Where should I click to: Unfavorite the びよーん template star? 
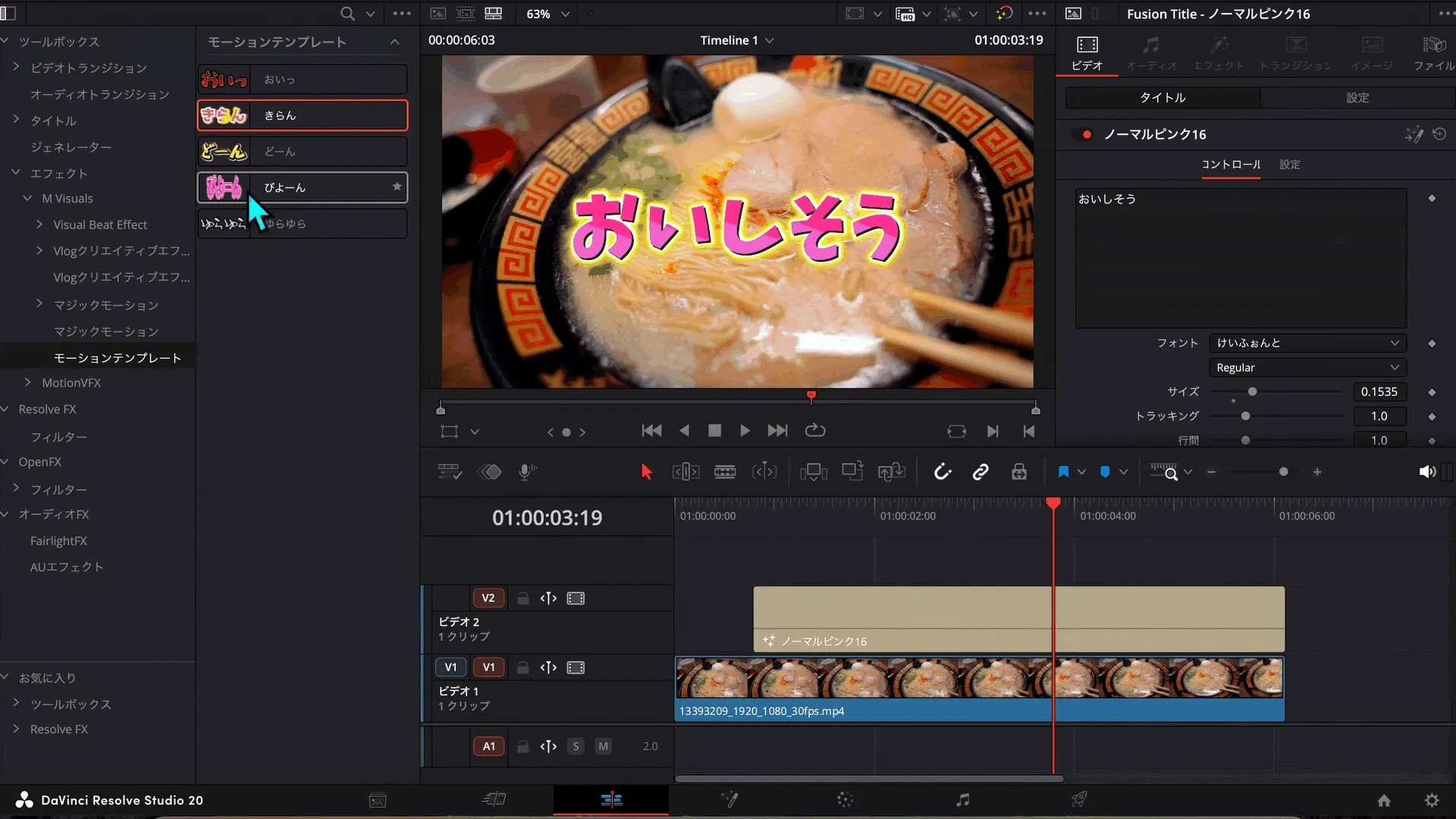396,187
